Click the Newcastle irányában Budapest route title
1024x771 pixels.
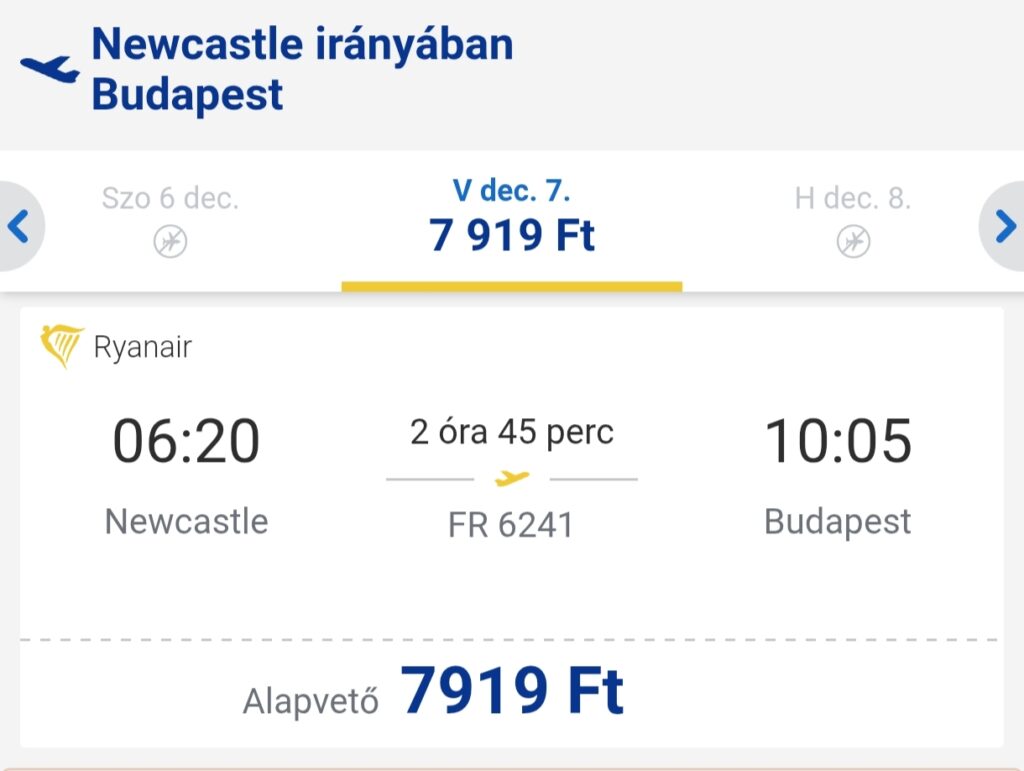[x=302, y=70]
